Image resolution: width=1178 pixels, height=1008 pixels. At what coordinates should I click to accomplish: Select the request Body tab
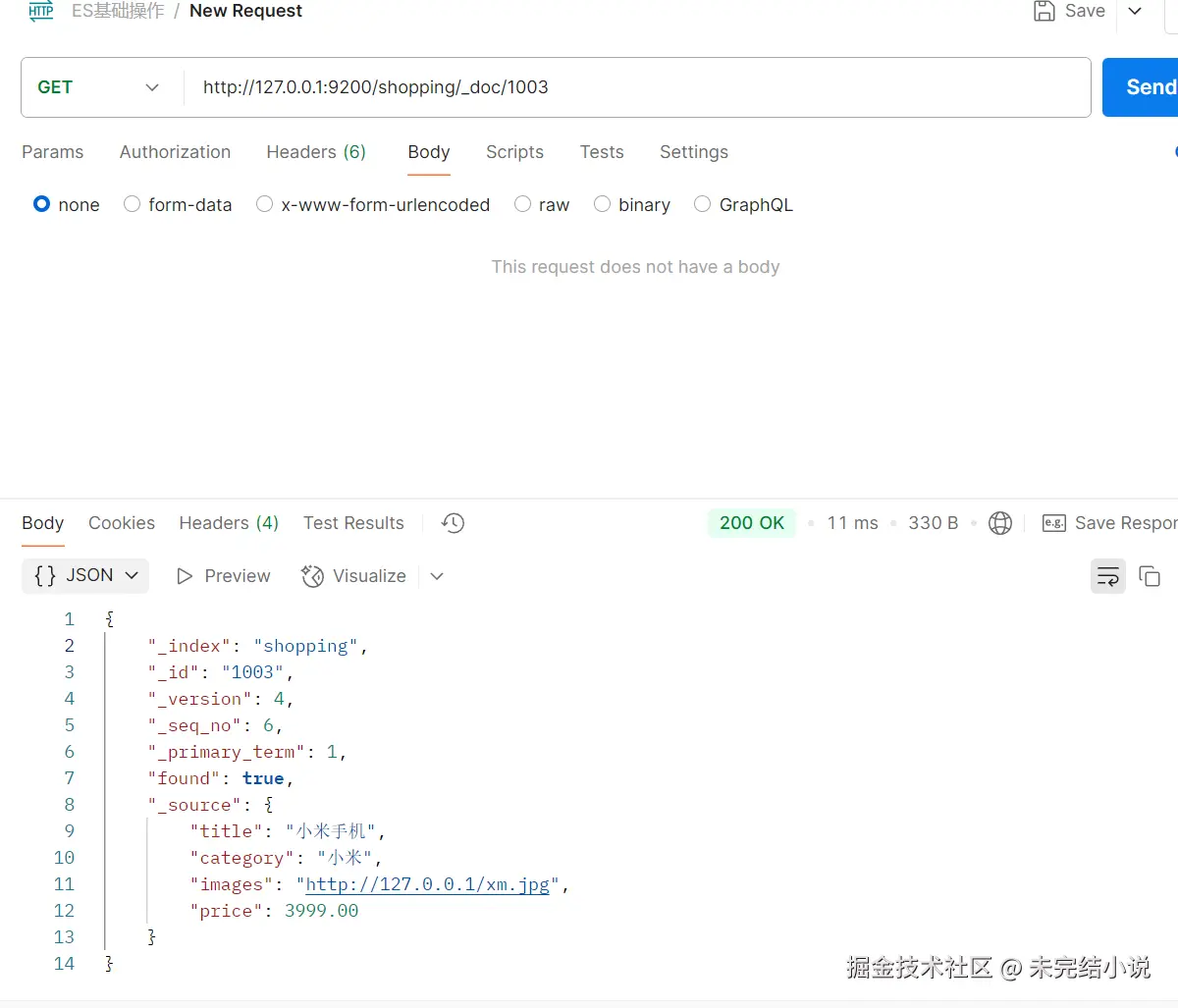[429, 152]
